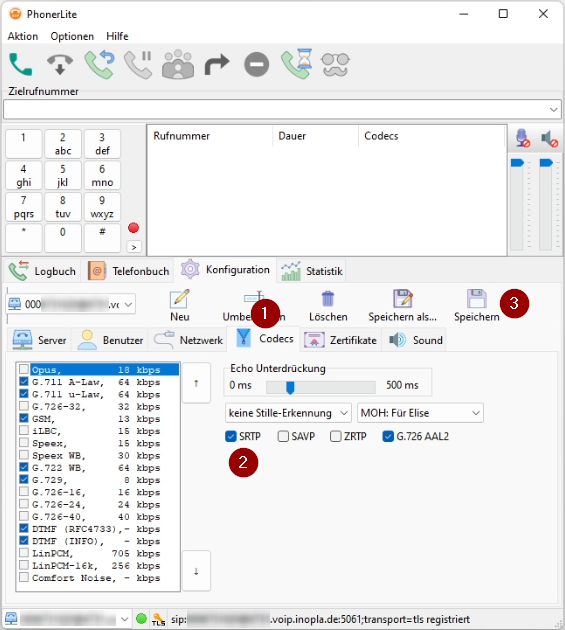Click the red record button

(133, 228)
